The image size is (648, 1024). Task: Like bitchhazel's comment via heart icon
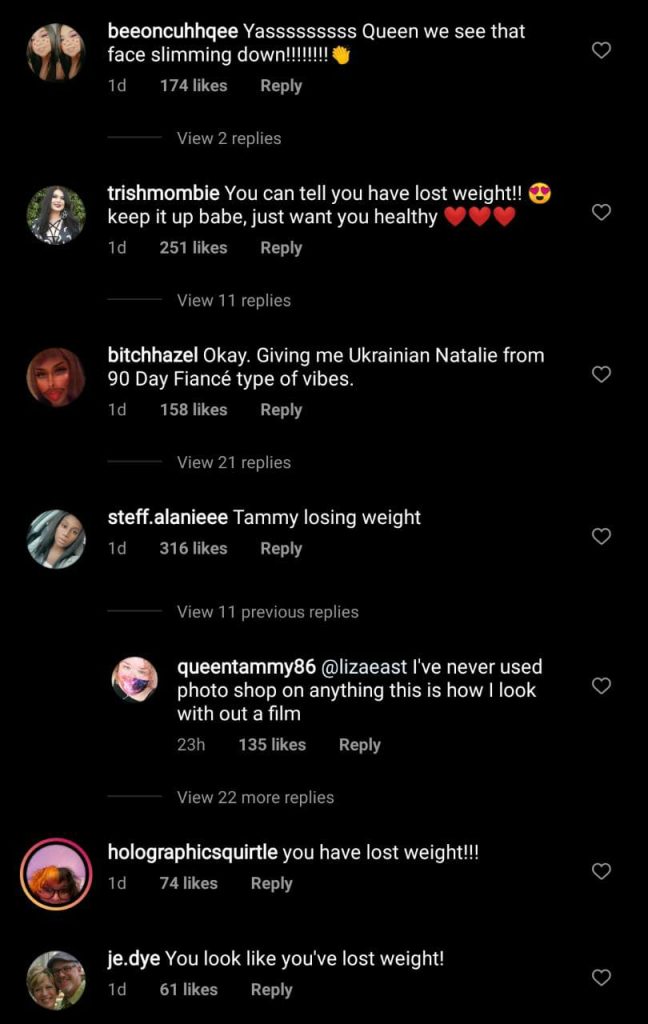pos(601,374)
